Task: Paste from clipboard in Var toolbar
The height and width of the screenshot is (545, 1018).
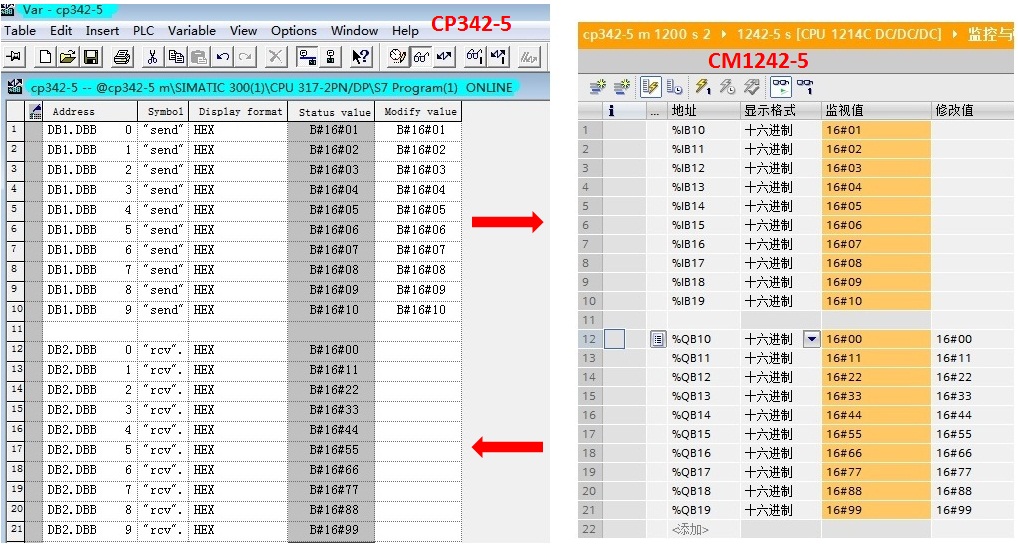Action: click(199, 57)
